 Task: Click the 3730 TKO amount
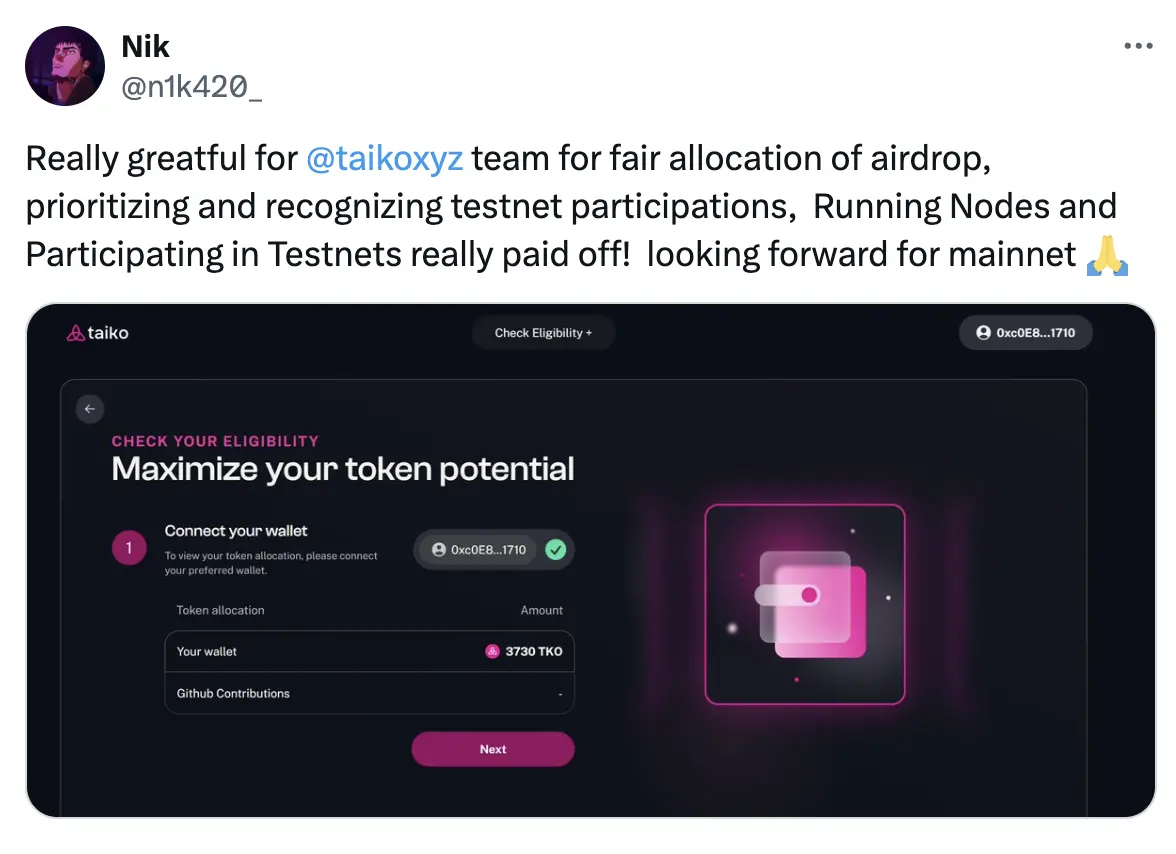click(x=534, y=651)
